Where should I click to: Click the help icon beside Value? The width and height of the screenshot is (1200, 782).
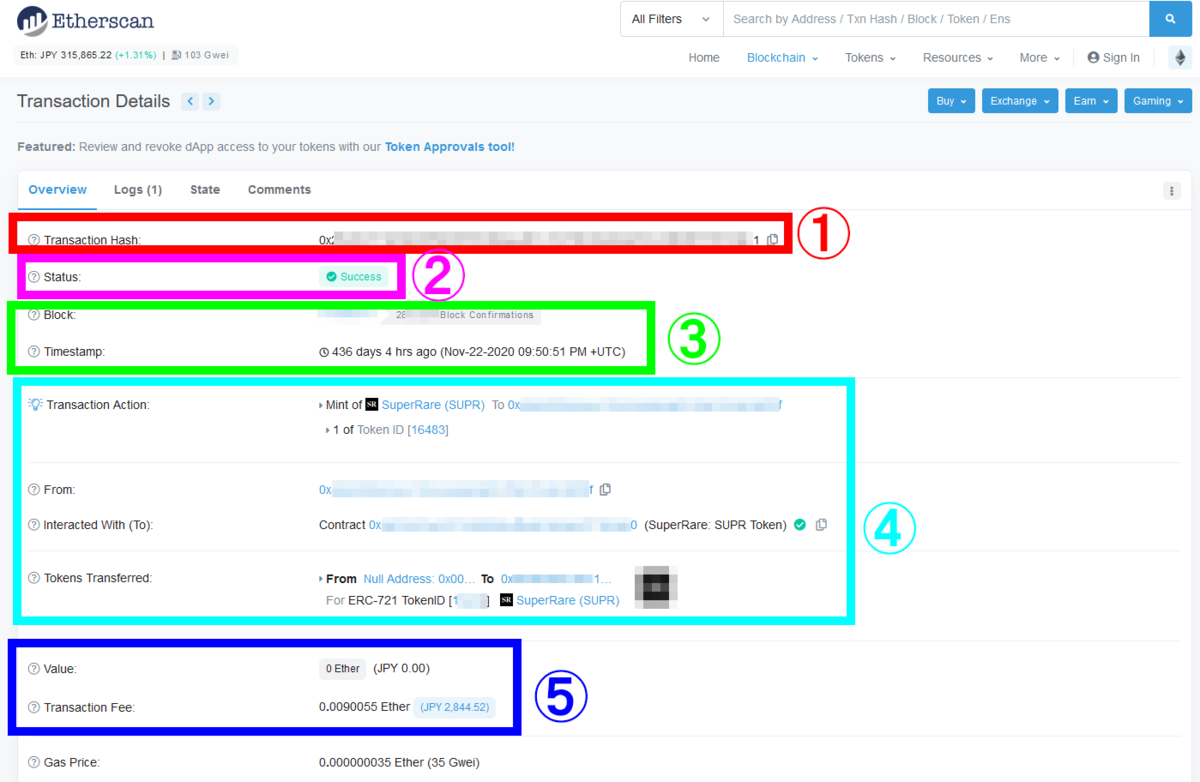pyautogui.click(x=34, y=668)
